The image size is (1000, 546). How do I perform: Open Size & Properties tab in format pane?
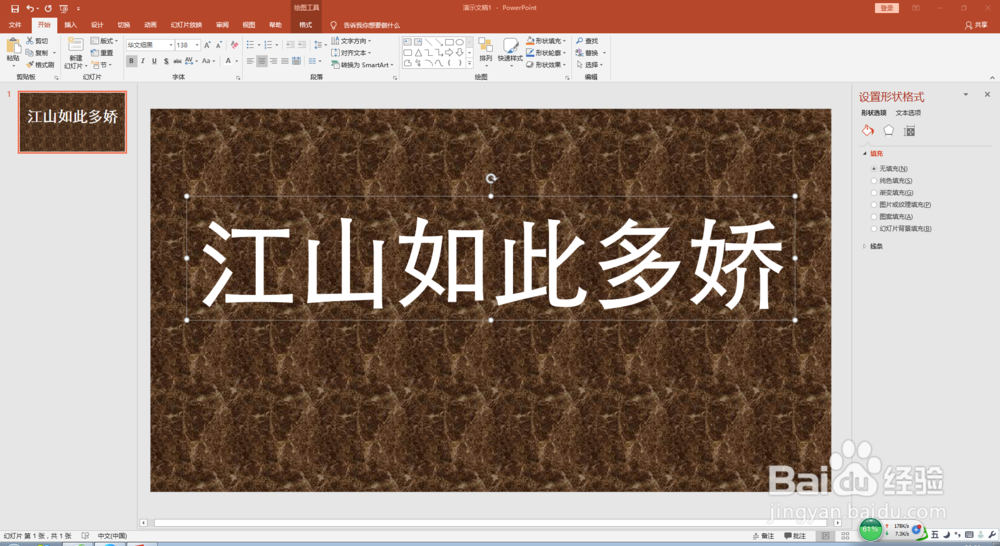(x=909, y=131)
